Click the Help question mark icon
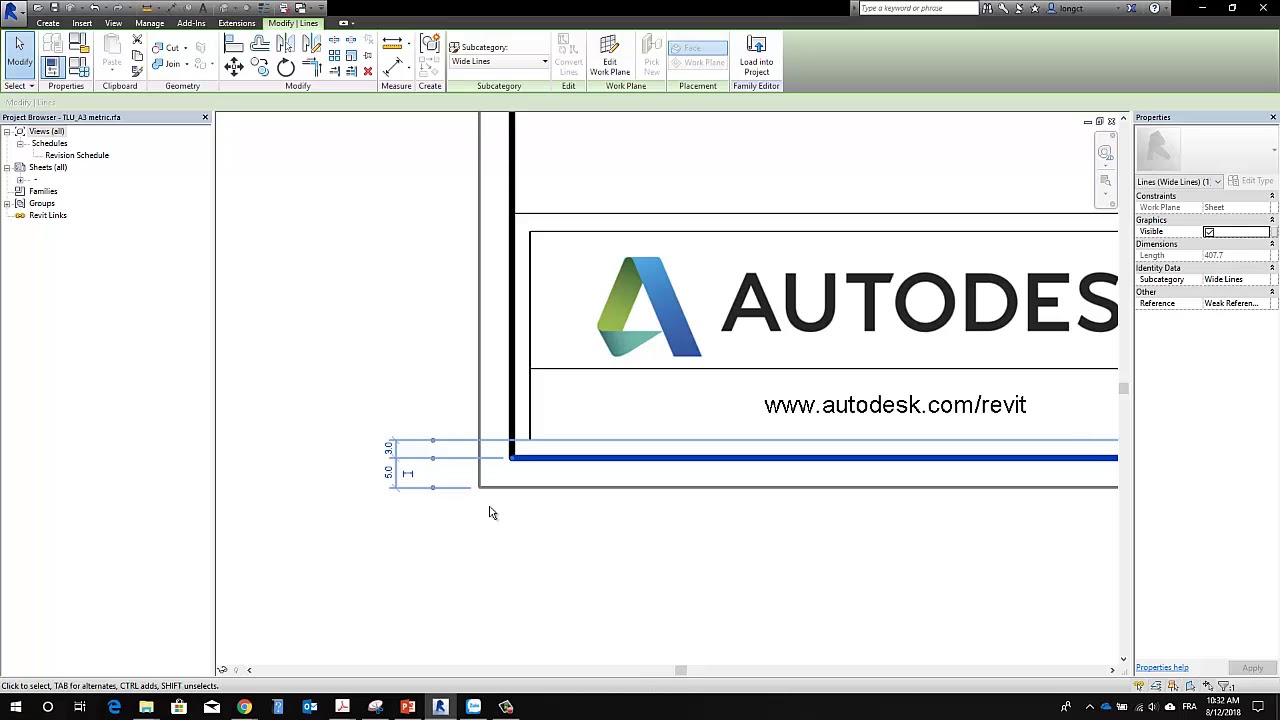The image size is (1280, 720). [x=1155, y=8]
